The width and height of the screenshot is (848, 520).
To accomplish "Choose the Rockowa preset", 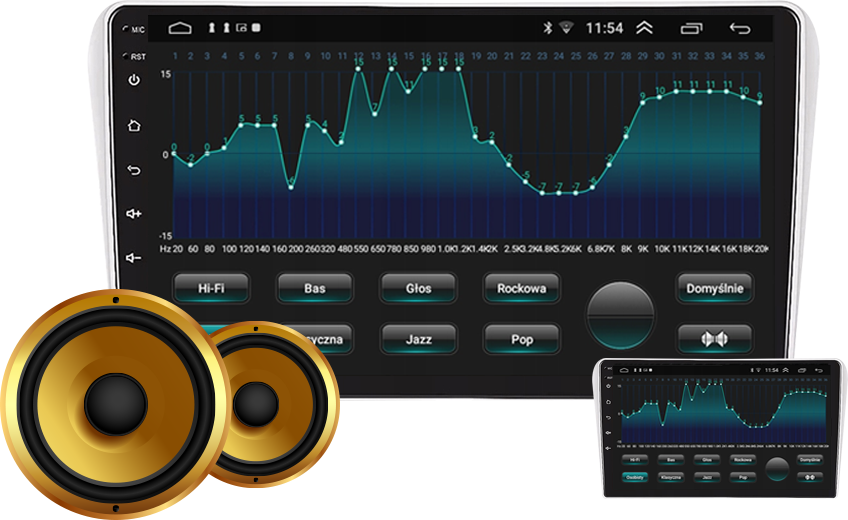I will tap(522, 288).
